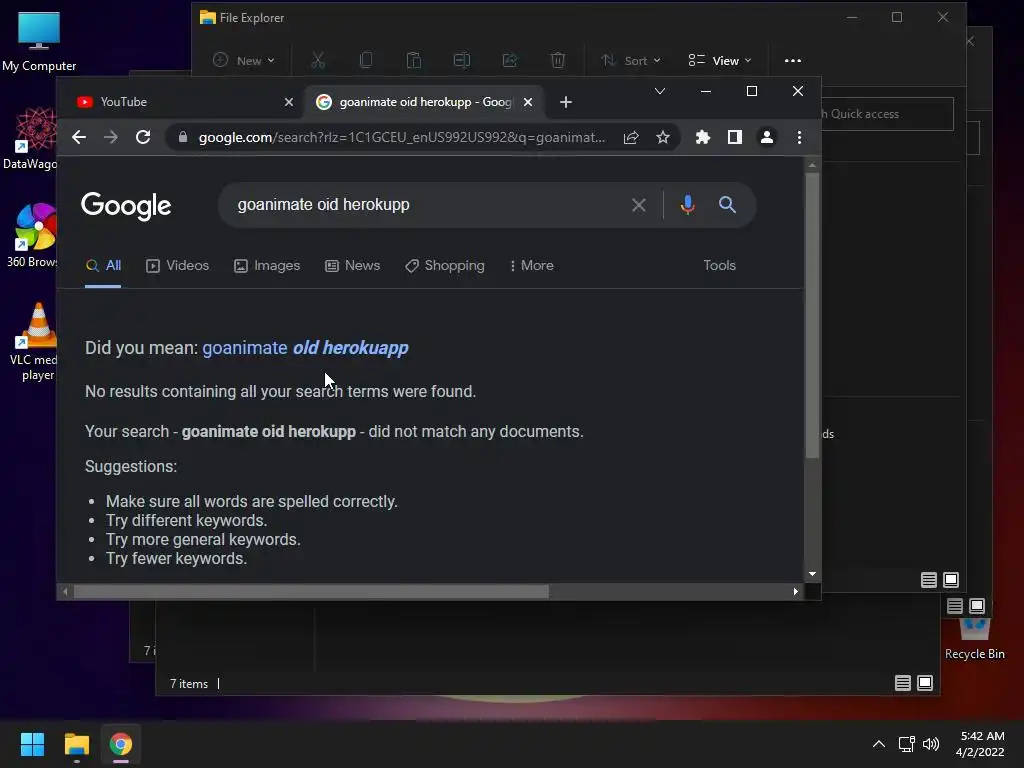The width and height of the screenshot is (1024, 768).
Task: Open Chrome extensions puzzle icon
Action: 703,137
